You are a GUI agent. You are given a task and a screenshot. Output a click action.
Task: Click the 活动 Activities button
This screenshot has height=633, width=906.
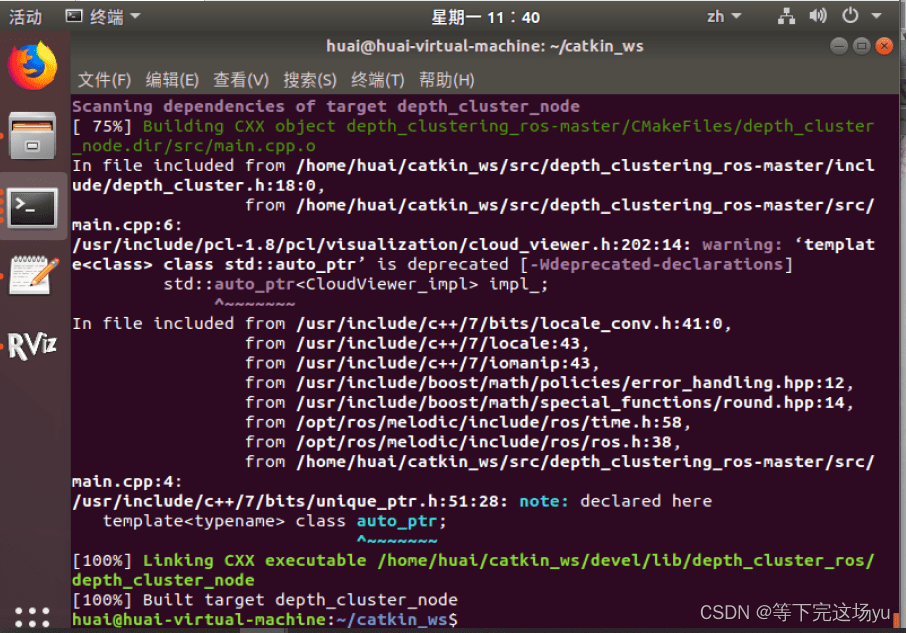25,15
